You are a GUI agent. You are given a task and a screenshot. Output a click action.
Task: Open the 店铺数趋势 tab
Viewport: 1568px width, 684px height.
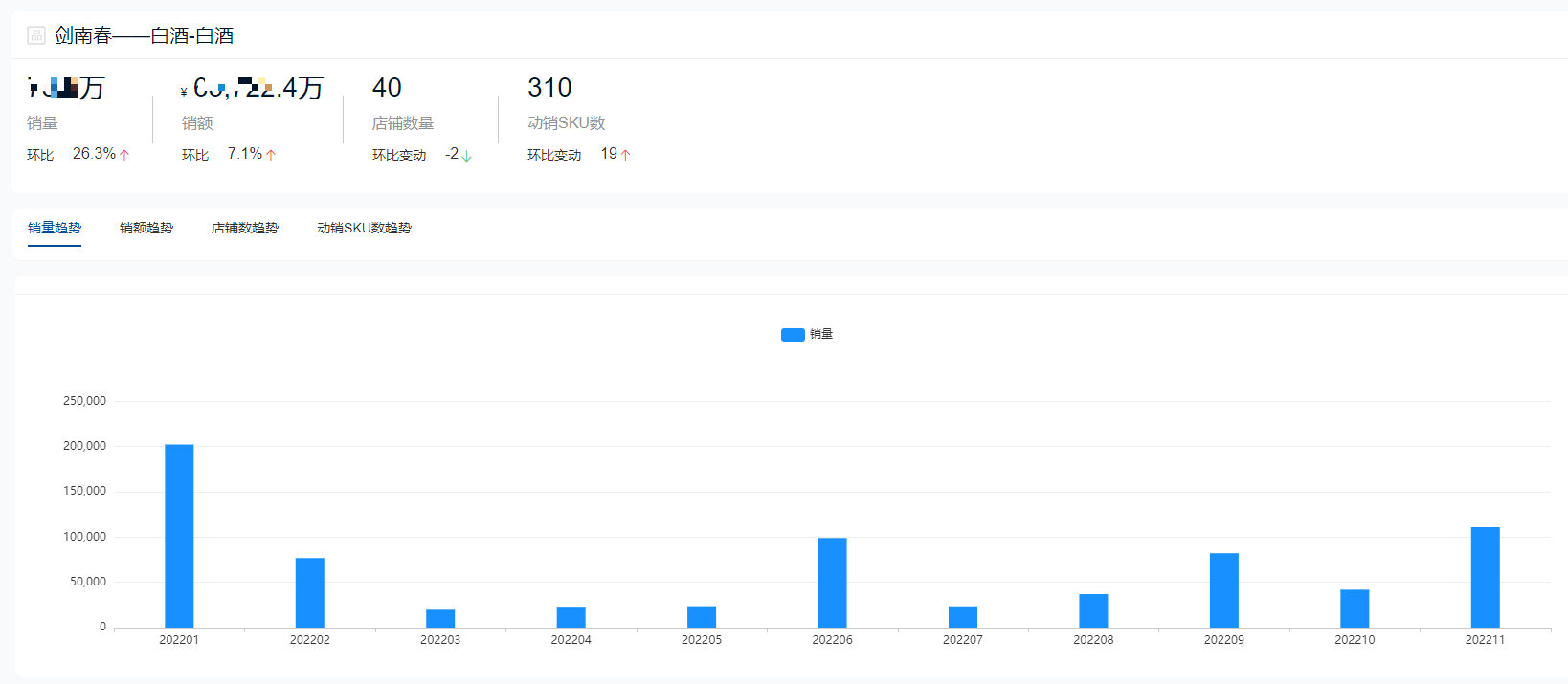[x=245, y=228]
